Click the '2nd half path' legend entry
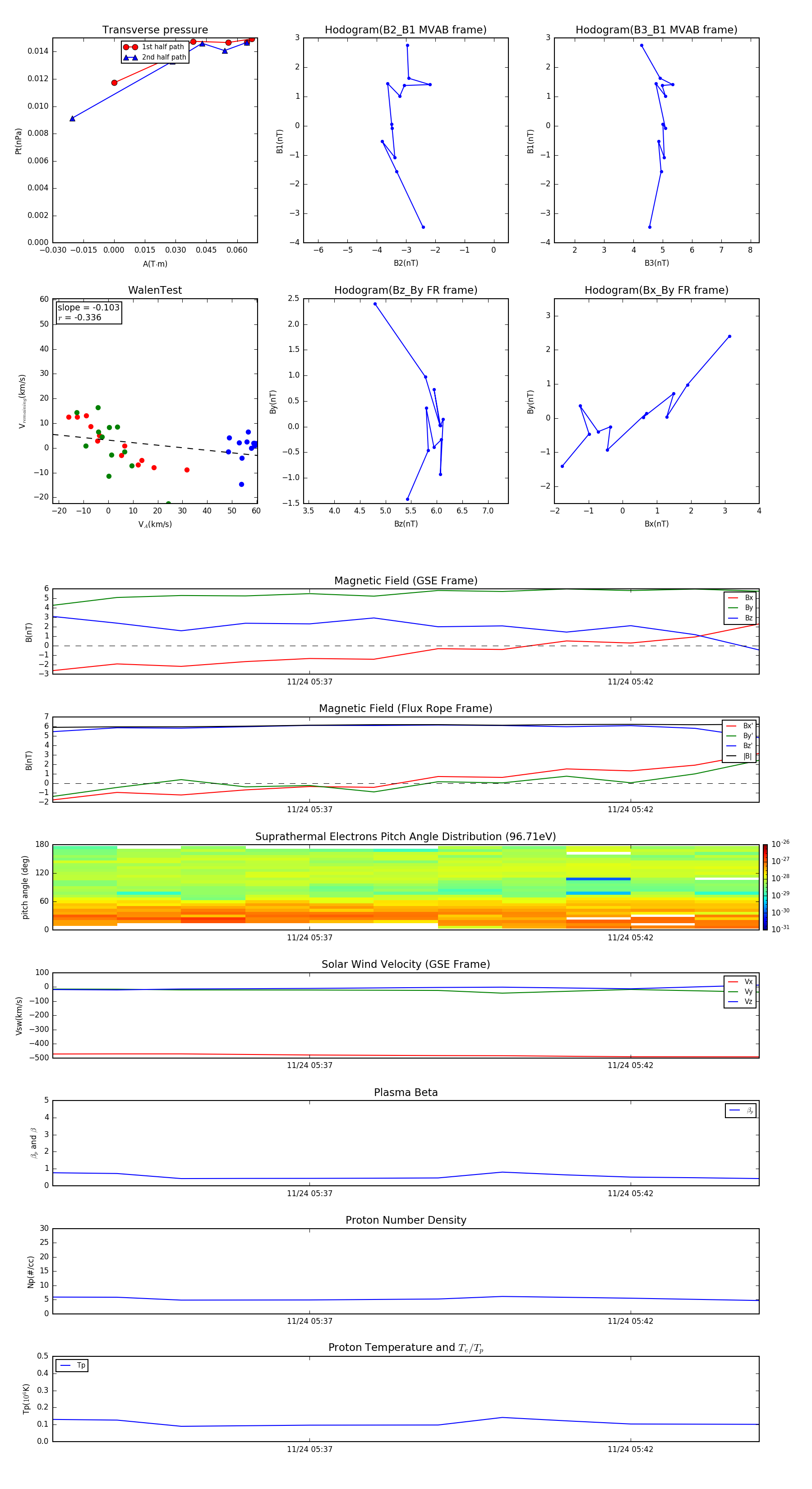This screenshot has width=812, height=1489. [154, 57]
